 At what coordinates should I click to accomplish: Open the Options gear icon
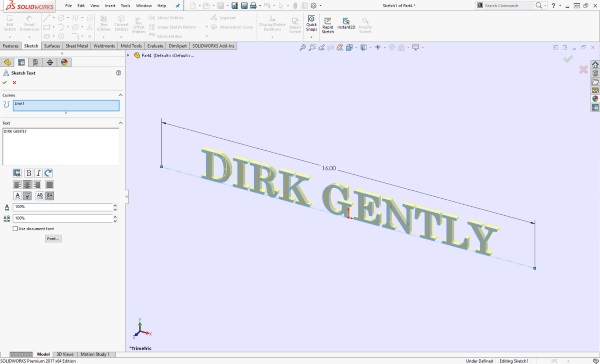tap(313, 6)
